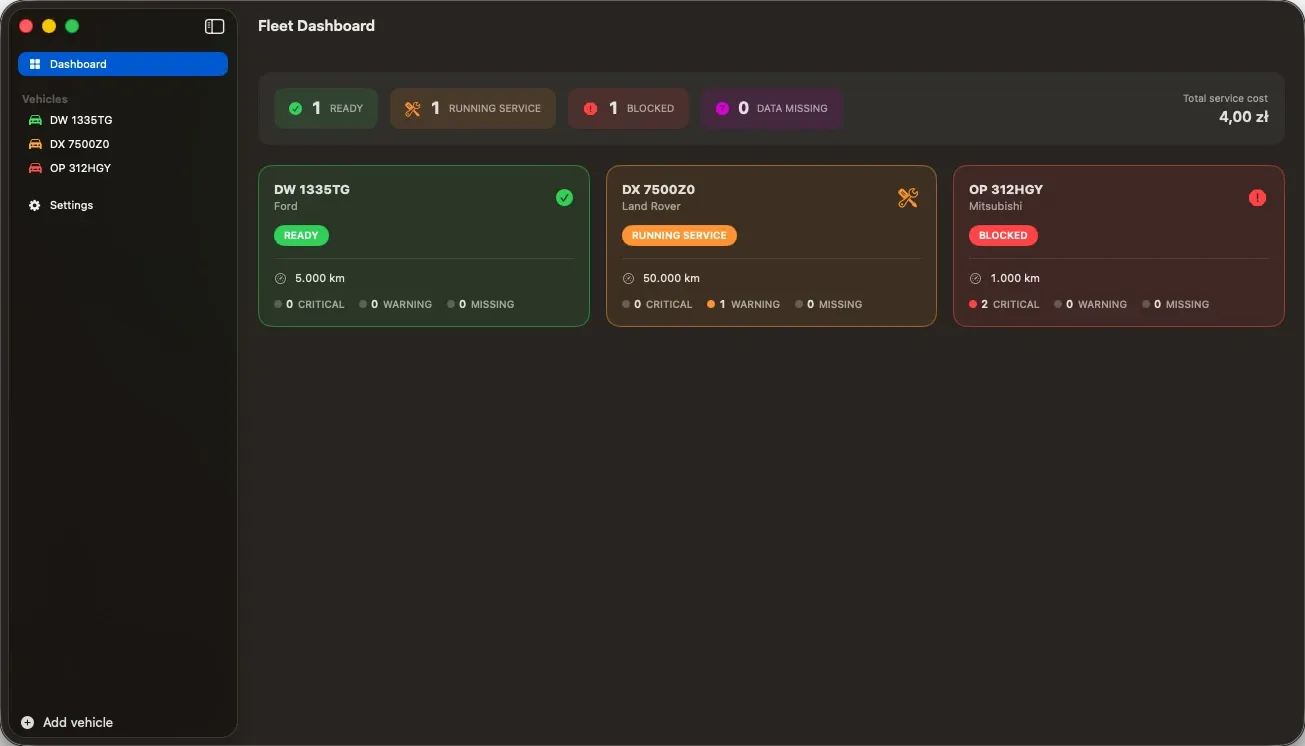This screenshot has height=746, width=1305.
Task: Click red alert icon on Mitsubishi card
Action: coord(1257,197)
